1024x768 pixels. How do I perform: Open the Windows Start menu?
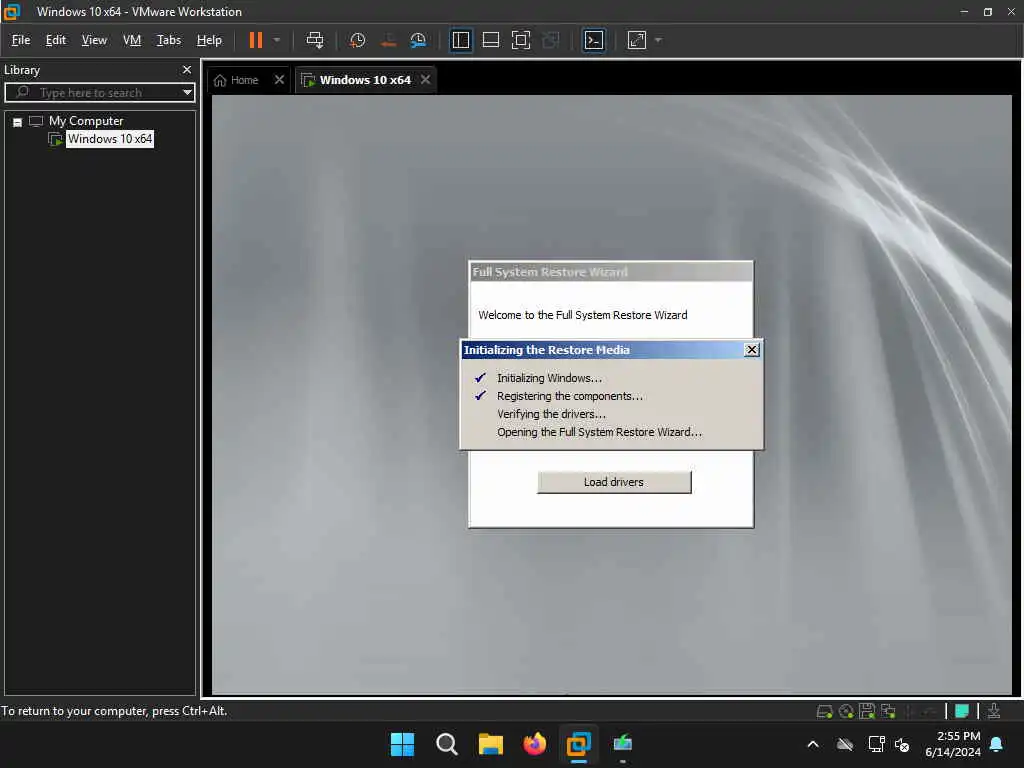pos(402,744)
